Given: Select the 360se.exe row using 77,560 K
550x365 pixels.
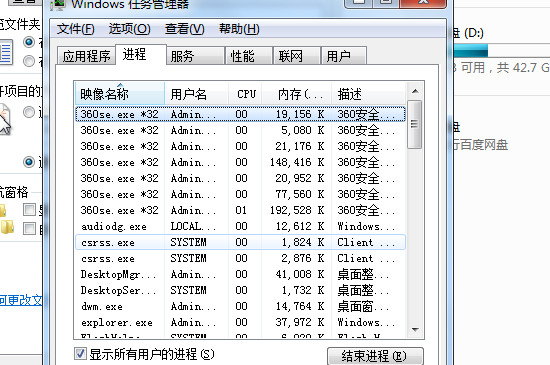Looking at the screenshot, I should coord(240,194).
